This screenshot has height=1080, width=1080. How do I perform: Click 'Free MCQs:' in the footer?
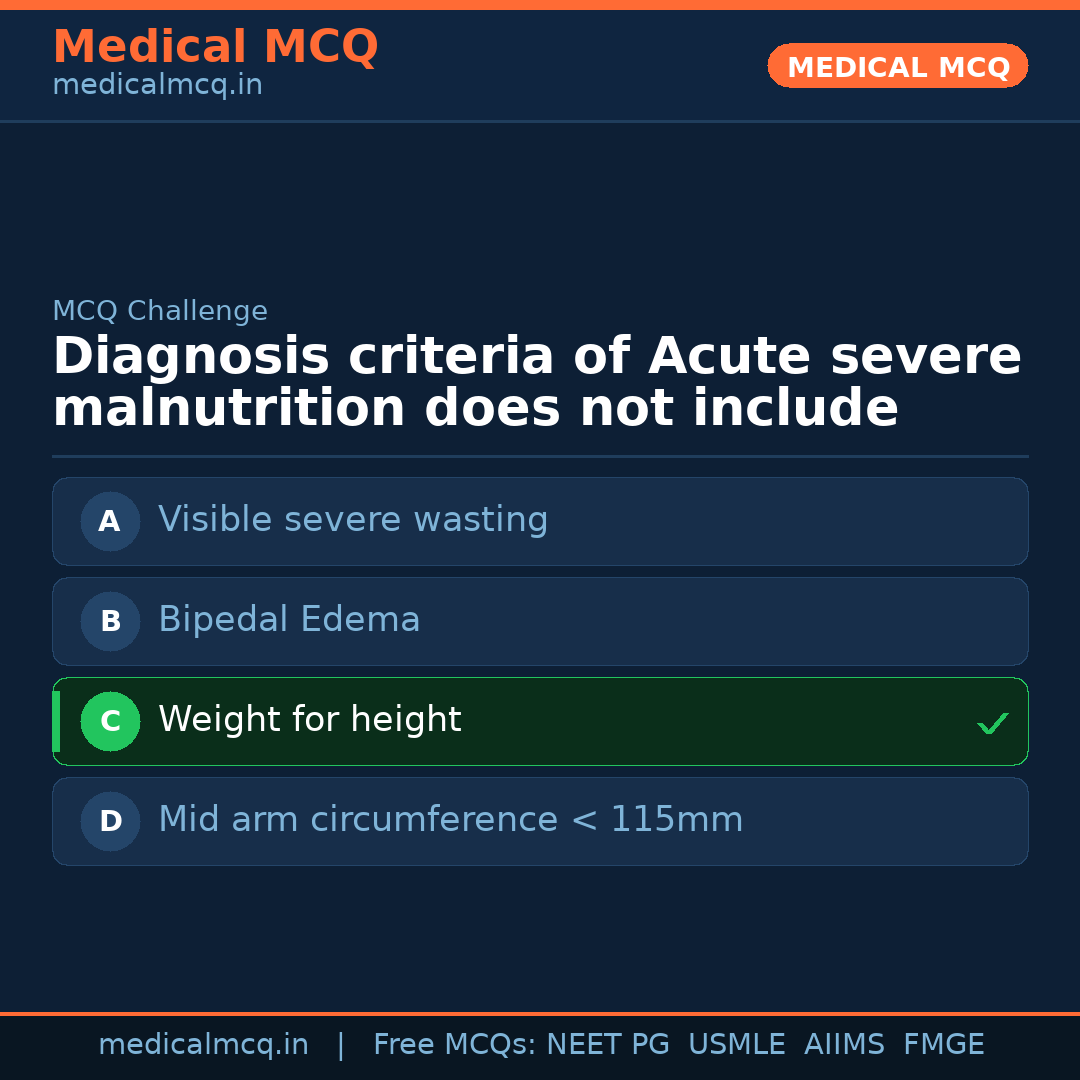click(455, 1045)
